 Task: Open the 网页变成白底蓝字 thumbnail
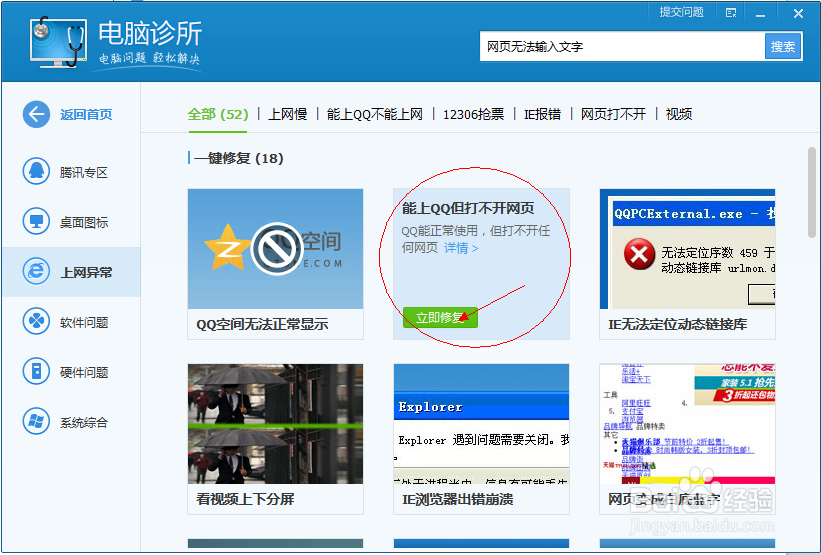point(687,424)
